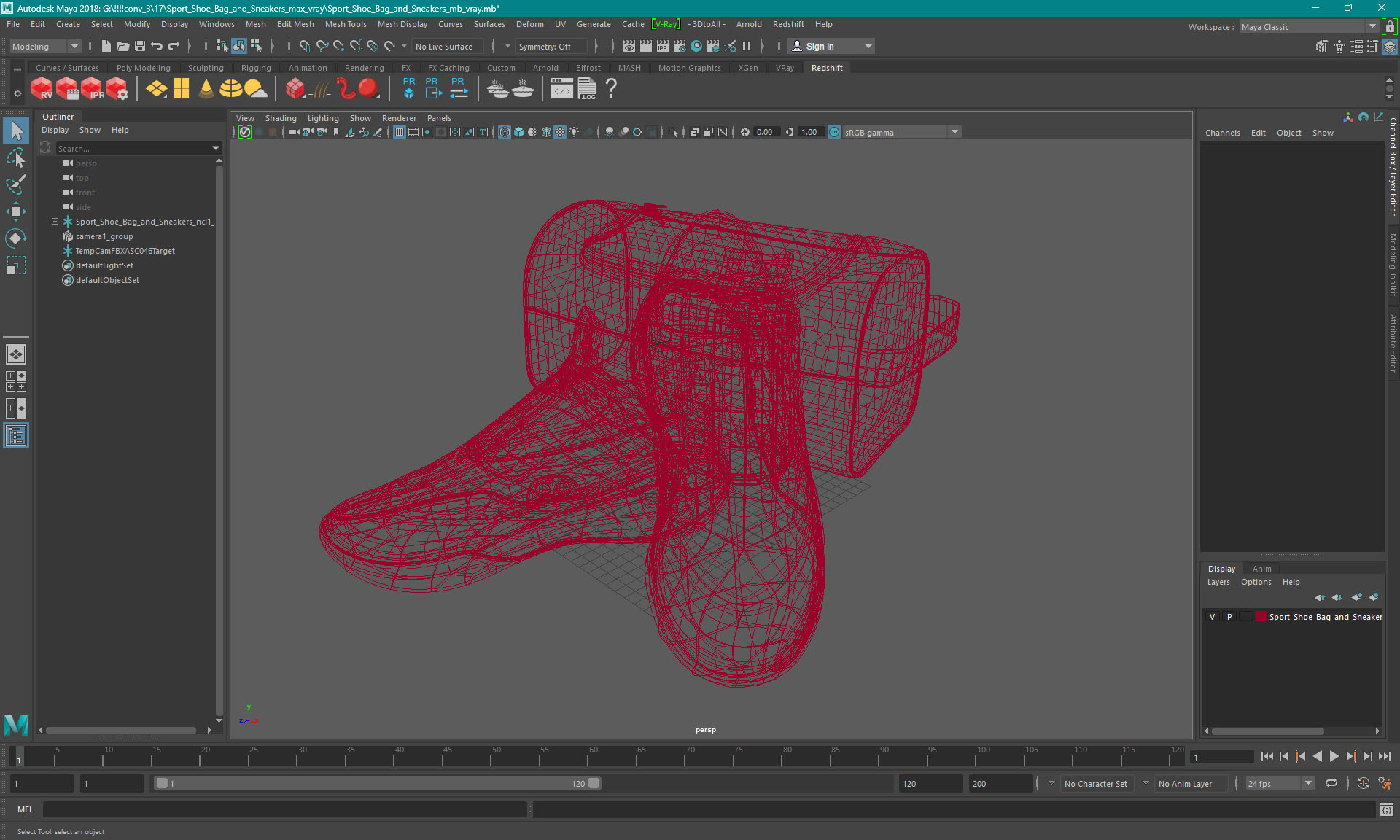Click Symmetry: Off button

click(551, 46)
